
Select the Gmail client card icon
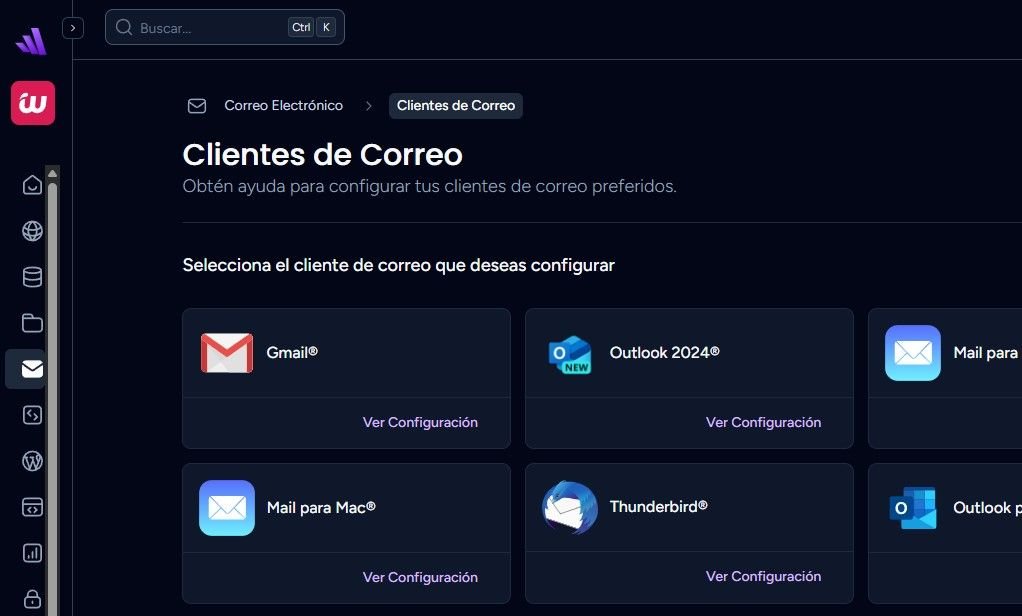226,352
